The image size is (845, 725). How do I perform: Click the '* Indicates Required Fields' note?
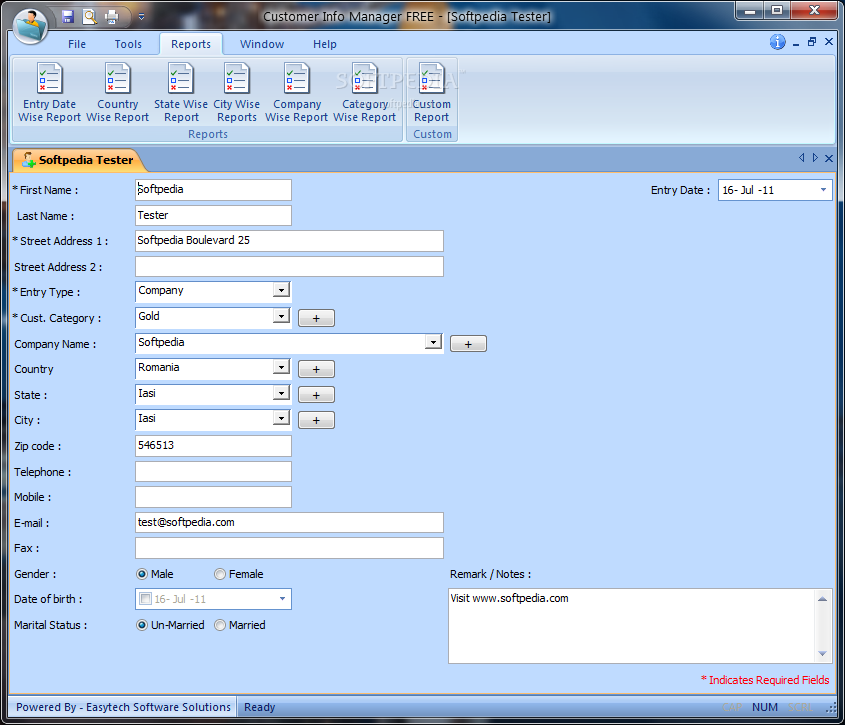coord(765,680)
